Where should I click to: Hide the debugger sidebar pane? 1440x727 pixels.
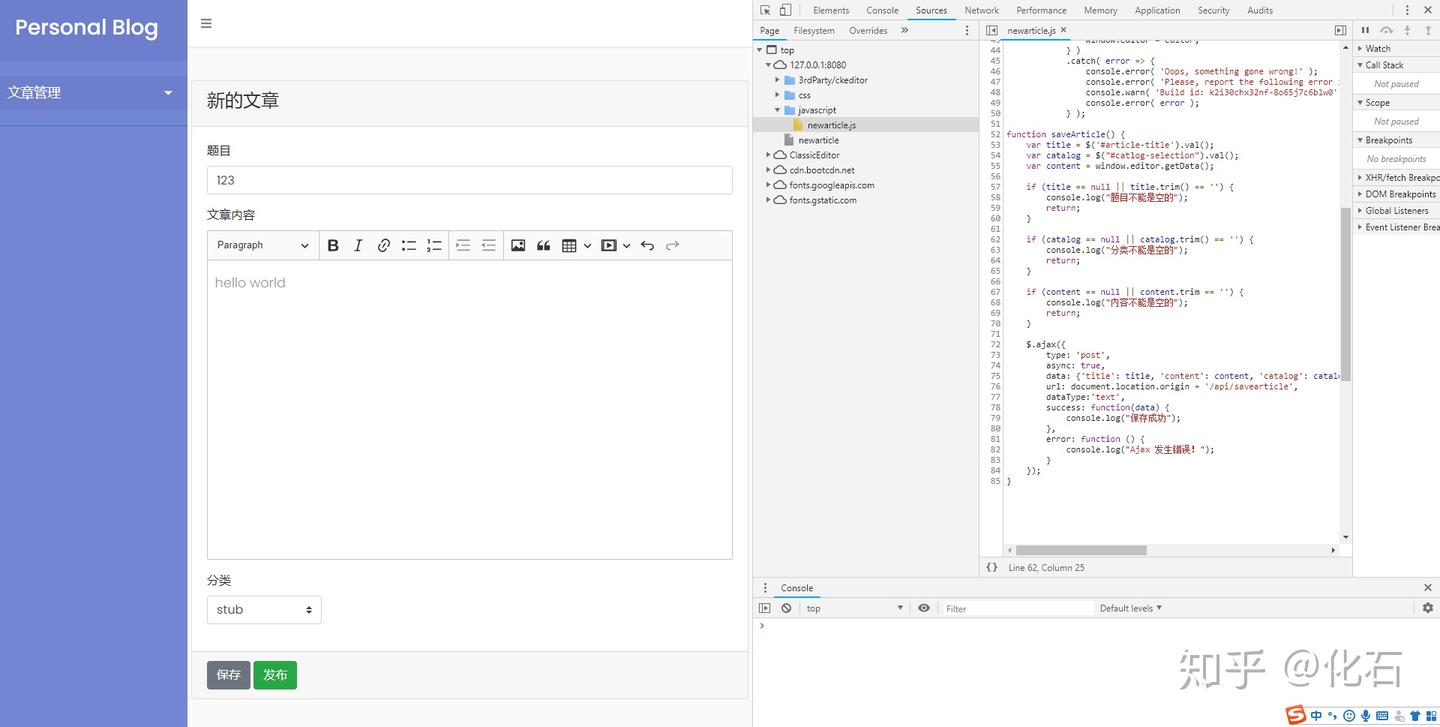pos(1340,30)
